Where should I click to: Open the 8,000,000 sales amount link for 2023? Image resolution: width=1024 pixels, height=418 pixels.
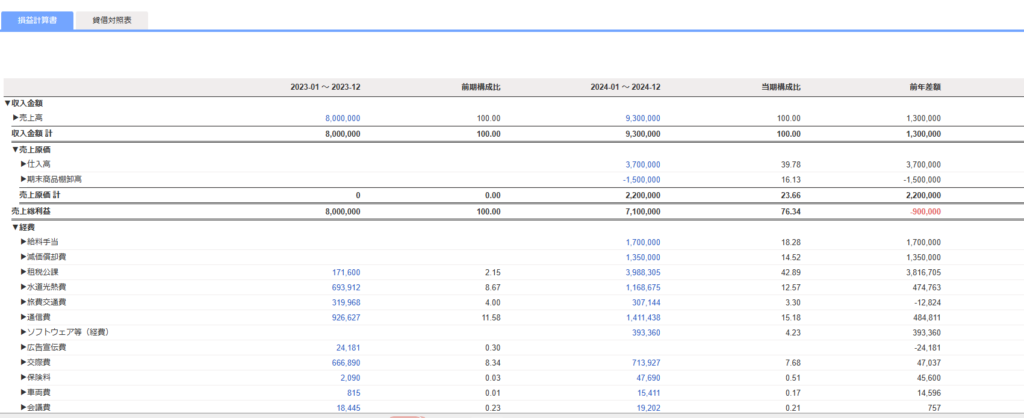(x=342, y=118)
